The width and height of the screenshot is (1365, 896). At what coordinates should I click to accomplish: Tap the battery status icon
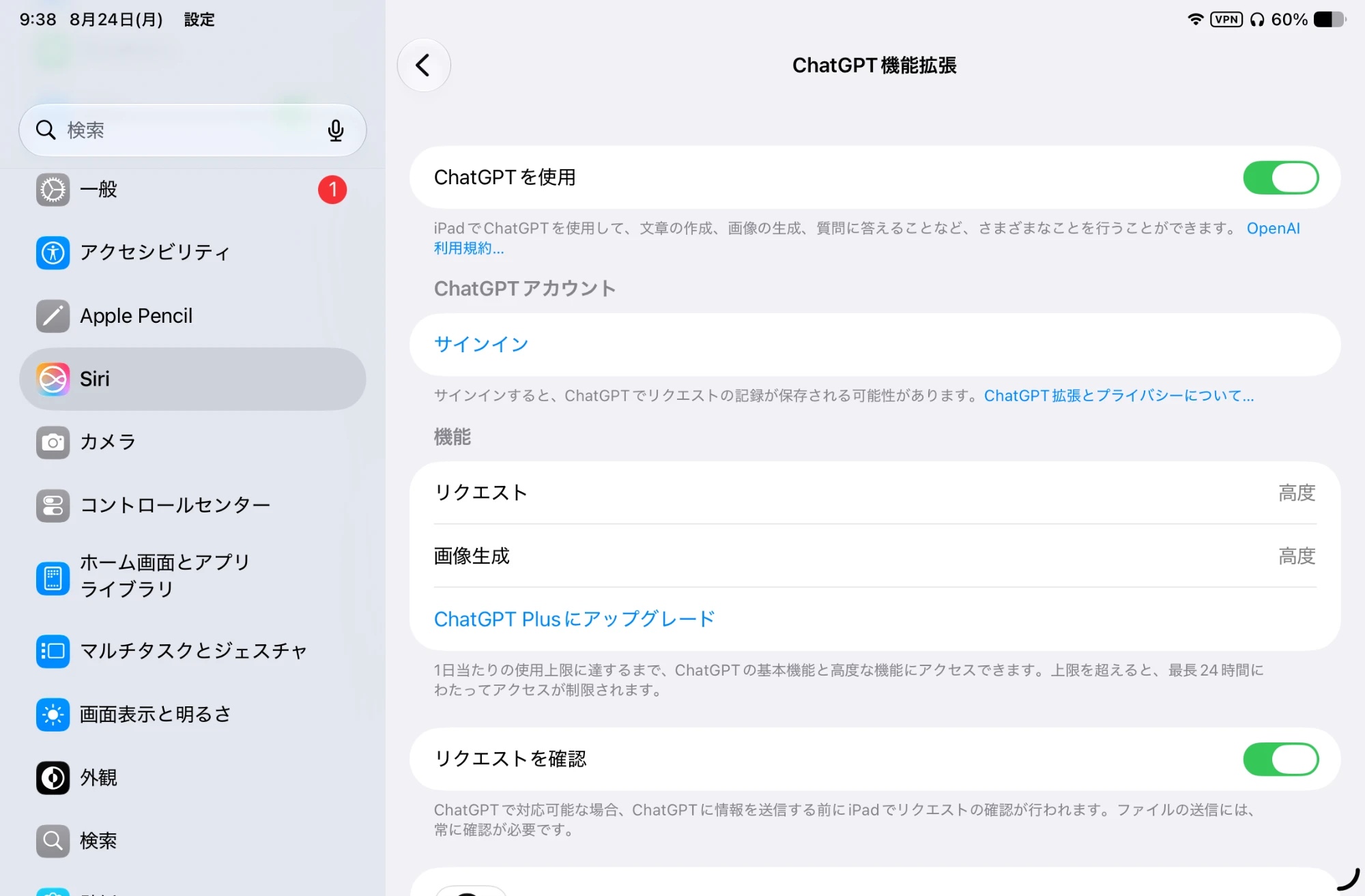tap(1330, 19)
